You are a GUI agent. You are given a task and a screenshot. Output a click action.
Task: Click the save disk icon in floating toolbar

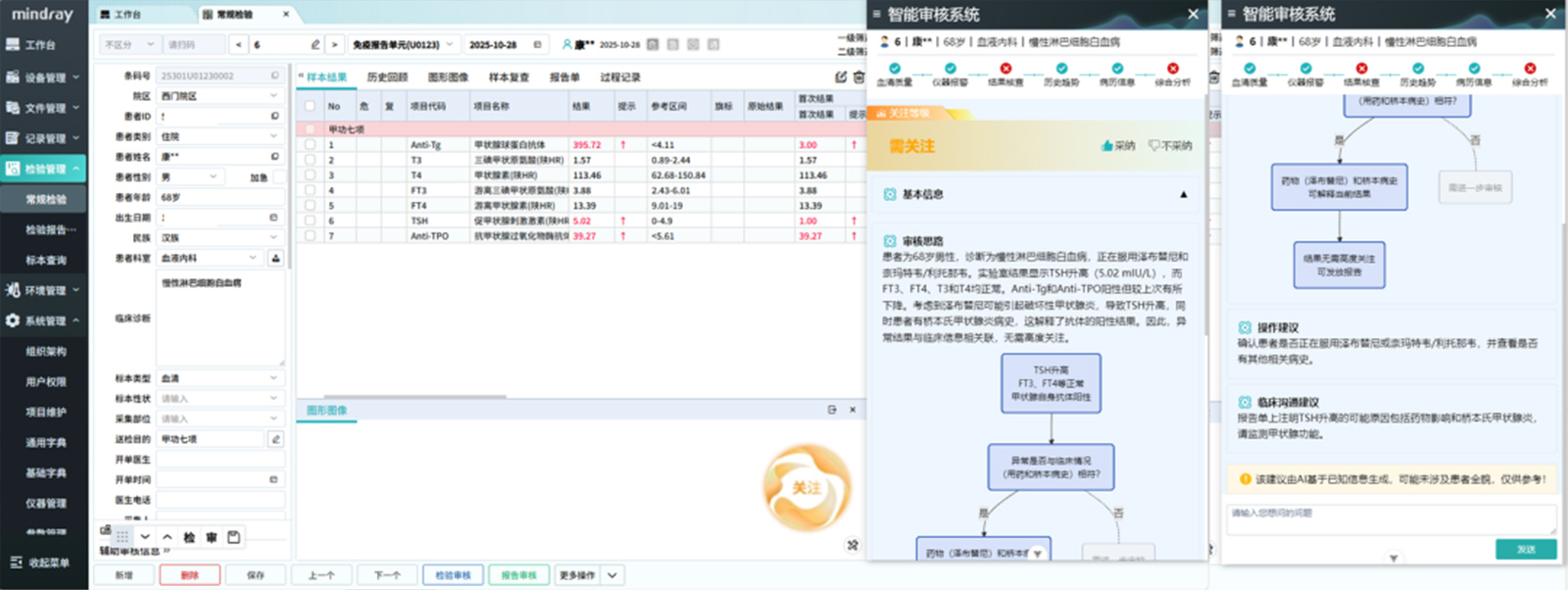tap(233, 537)
